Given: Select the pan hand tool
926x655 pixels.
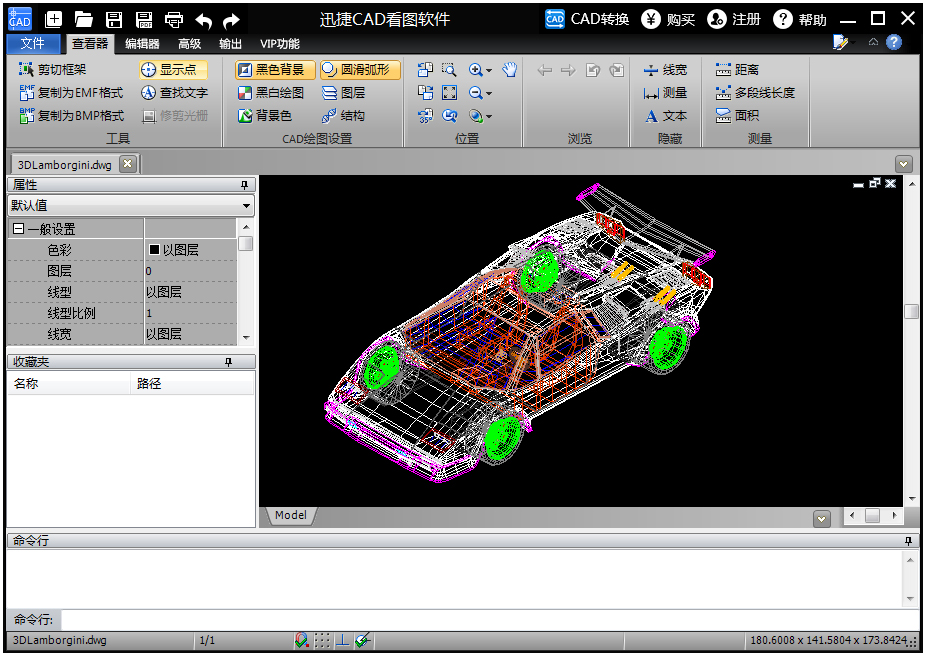Looking at the screenshot, I should 510,70.
